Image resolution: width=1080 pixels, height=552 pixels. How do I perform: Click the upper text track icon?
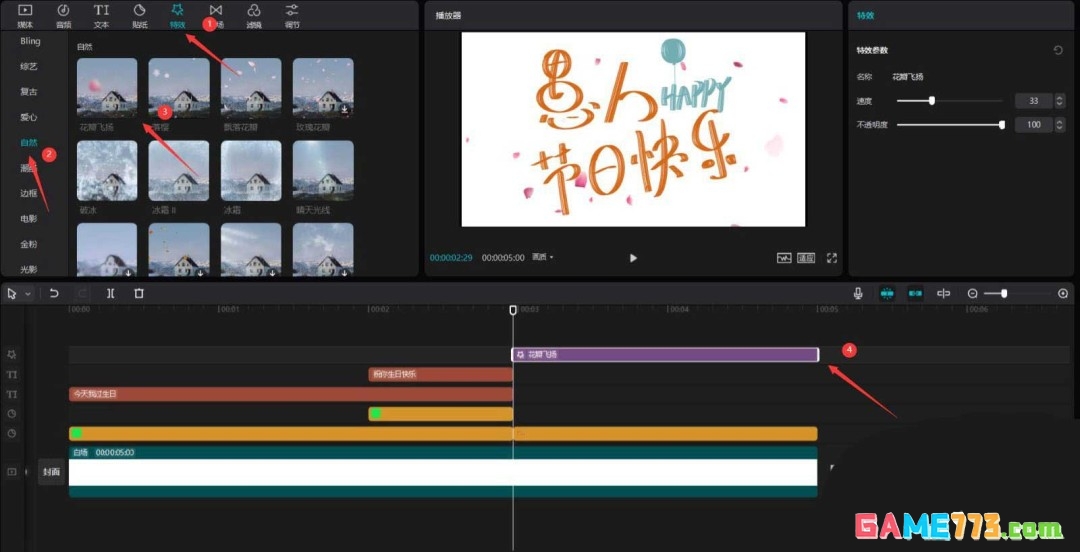[x=12, y=374]
